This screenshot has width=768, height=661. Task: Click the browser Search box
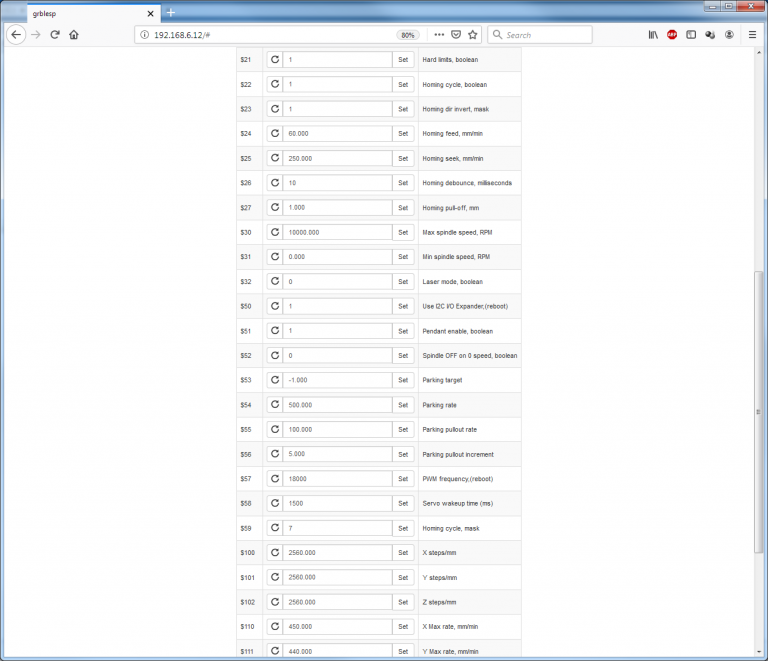540,35
